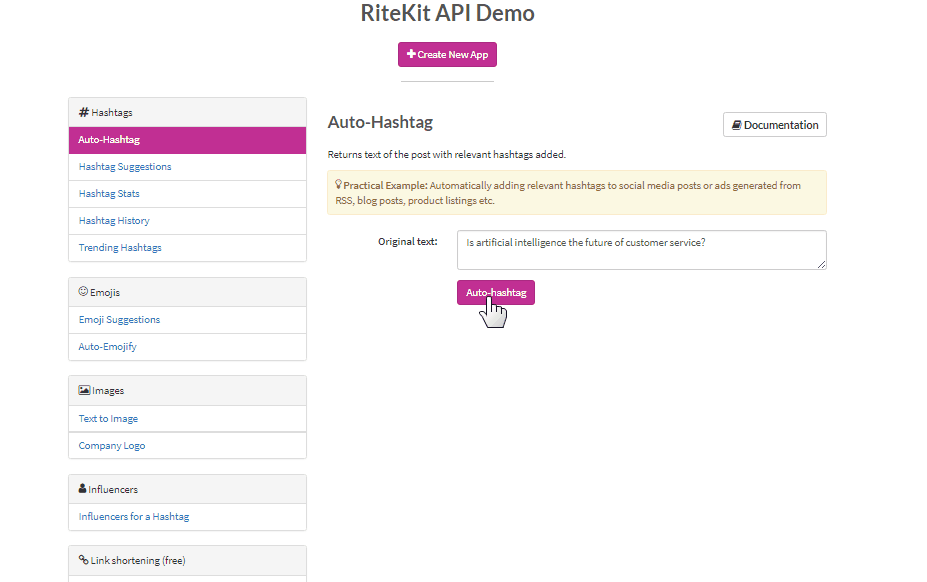Click the lightbulb icon before Practical Example
The height and width of the screenshot is (582, 927).
pos(338,185)
